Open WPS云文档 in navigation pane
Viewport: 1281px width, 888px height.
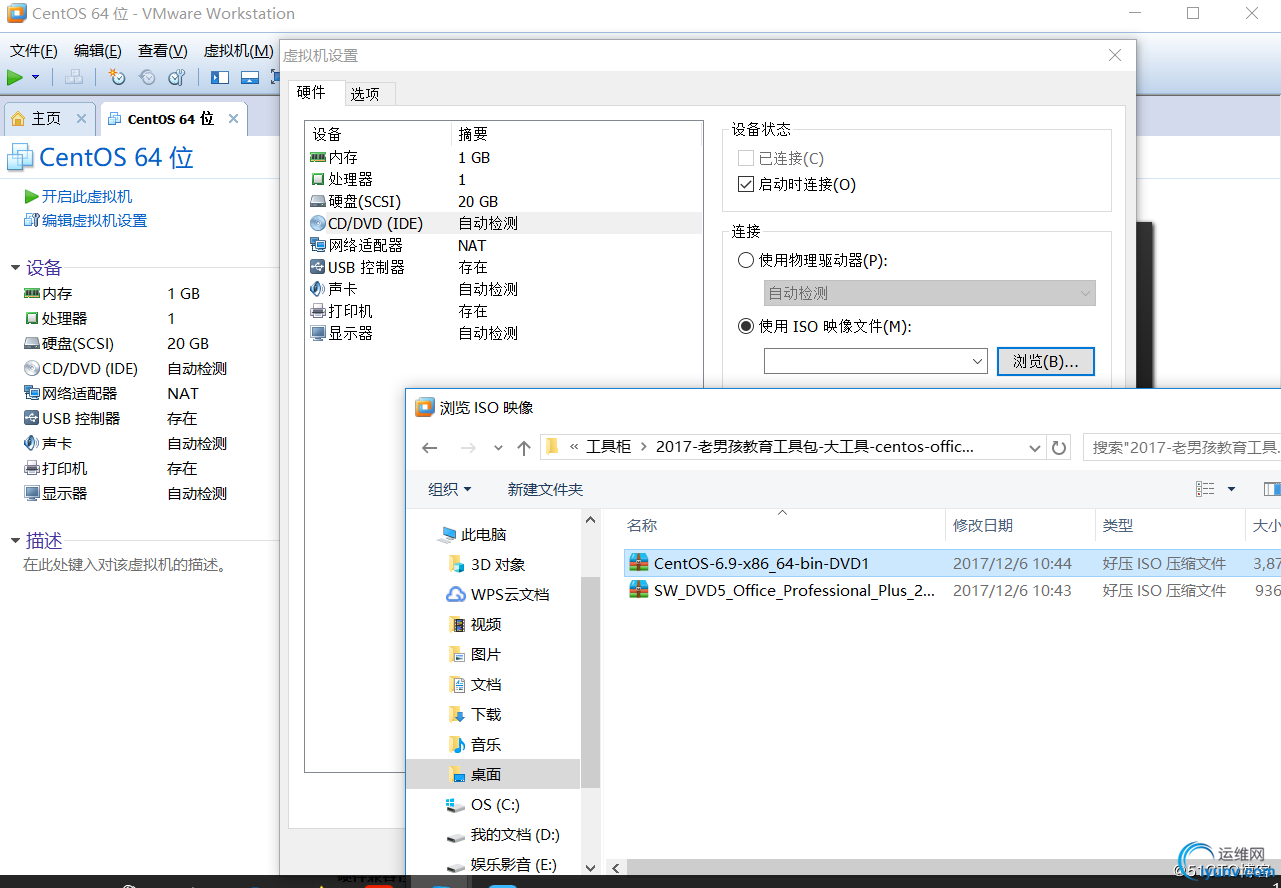498,594
